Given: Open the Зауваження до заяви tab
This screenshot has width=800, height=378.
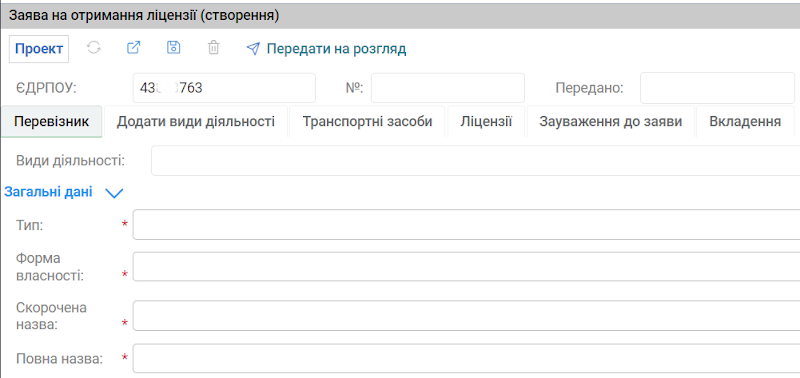Looking at the screenshot, I should point(611,121).
